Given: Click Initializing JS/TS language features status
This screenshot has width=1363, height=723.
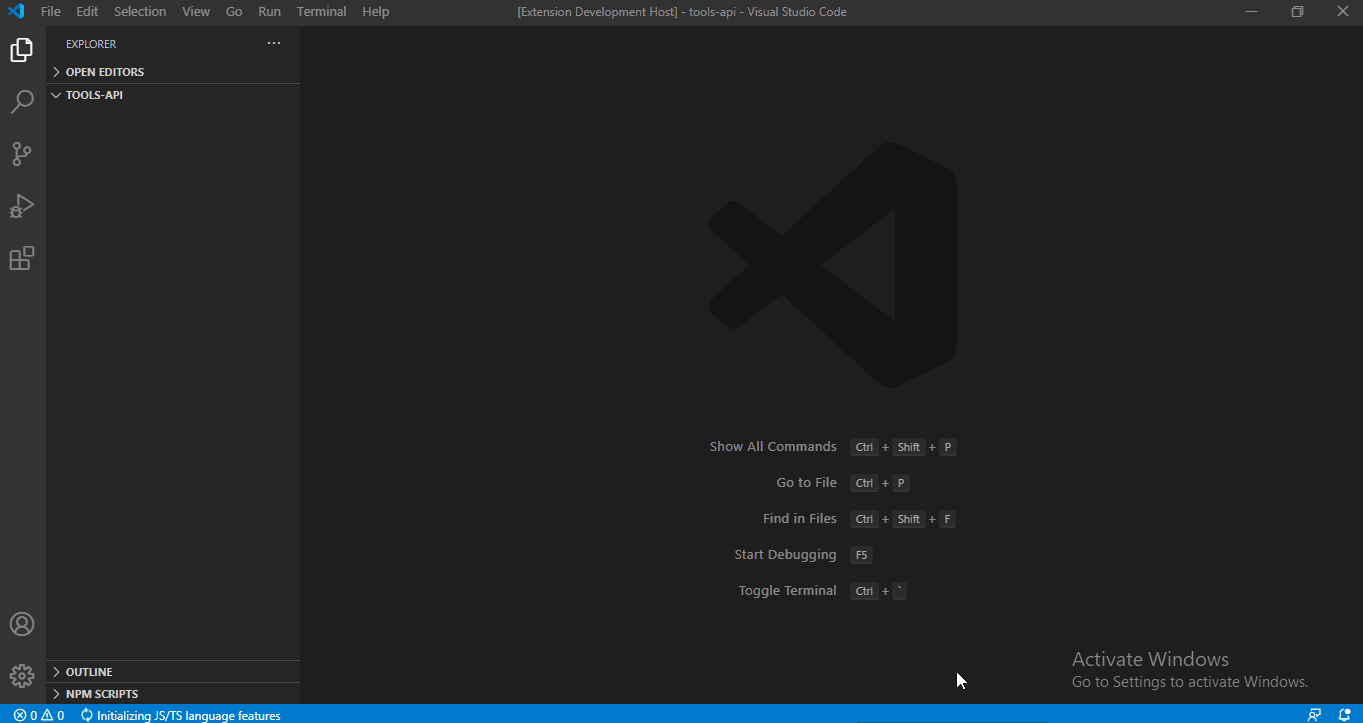Looking at the screenshot, I should (x=181, y=715).
